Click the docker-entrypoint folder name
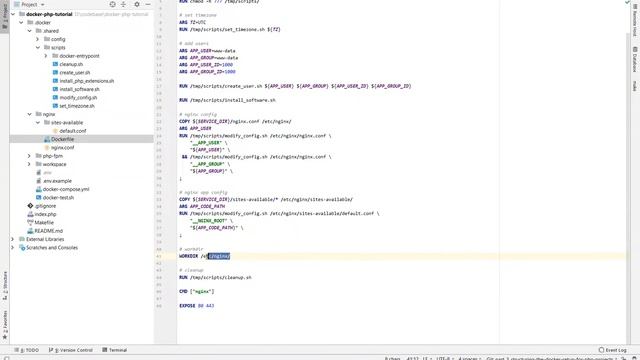Screen dimensions: 640x360 79,56
